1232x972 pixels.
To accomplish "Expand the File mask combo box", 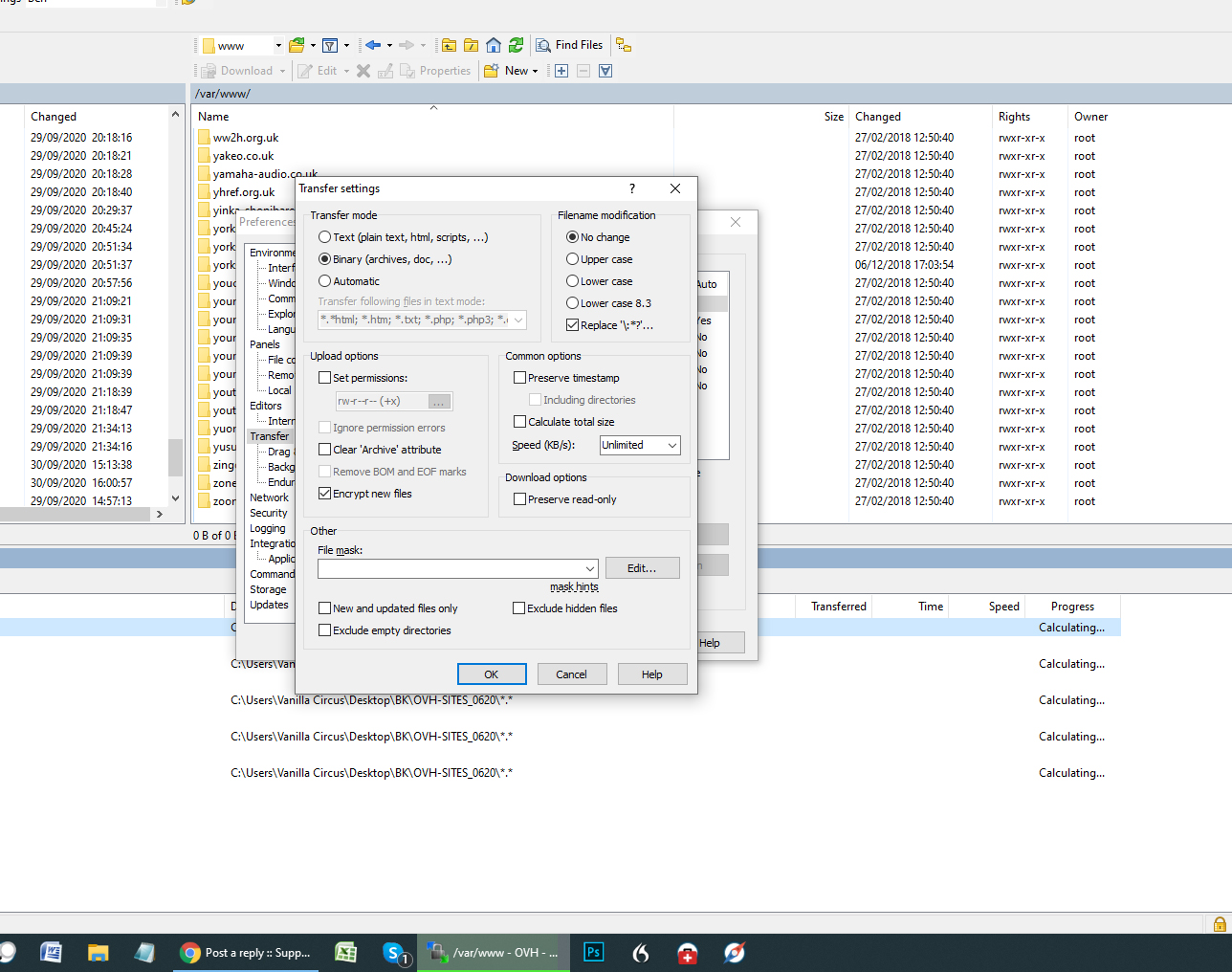I will [590, 568].
